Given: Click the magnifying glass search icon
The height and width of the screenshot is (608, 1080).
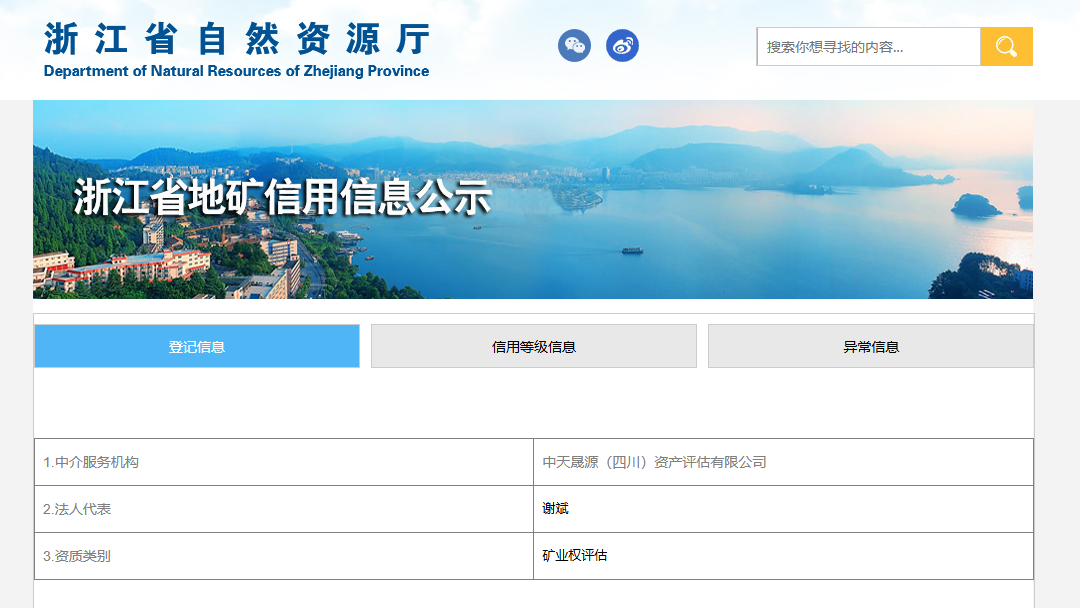Looking at the screenshot, I should click(1006, 45).
